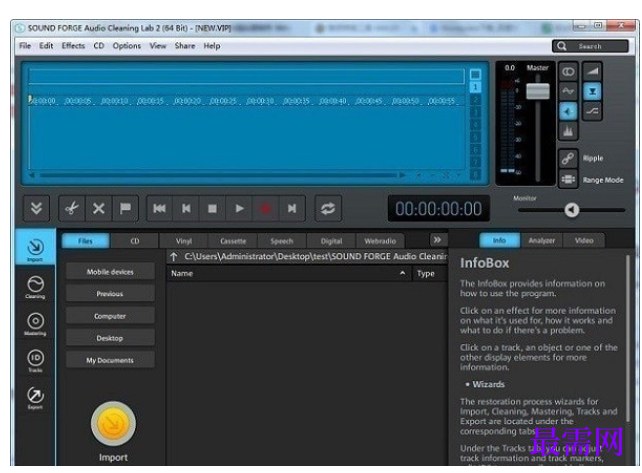Open the File menu
Image resolution: width=642 pixels, height=473 pixels.
(25, 45)
